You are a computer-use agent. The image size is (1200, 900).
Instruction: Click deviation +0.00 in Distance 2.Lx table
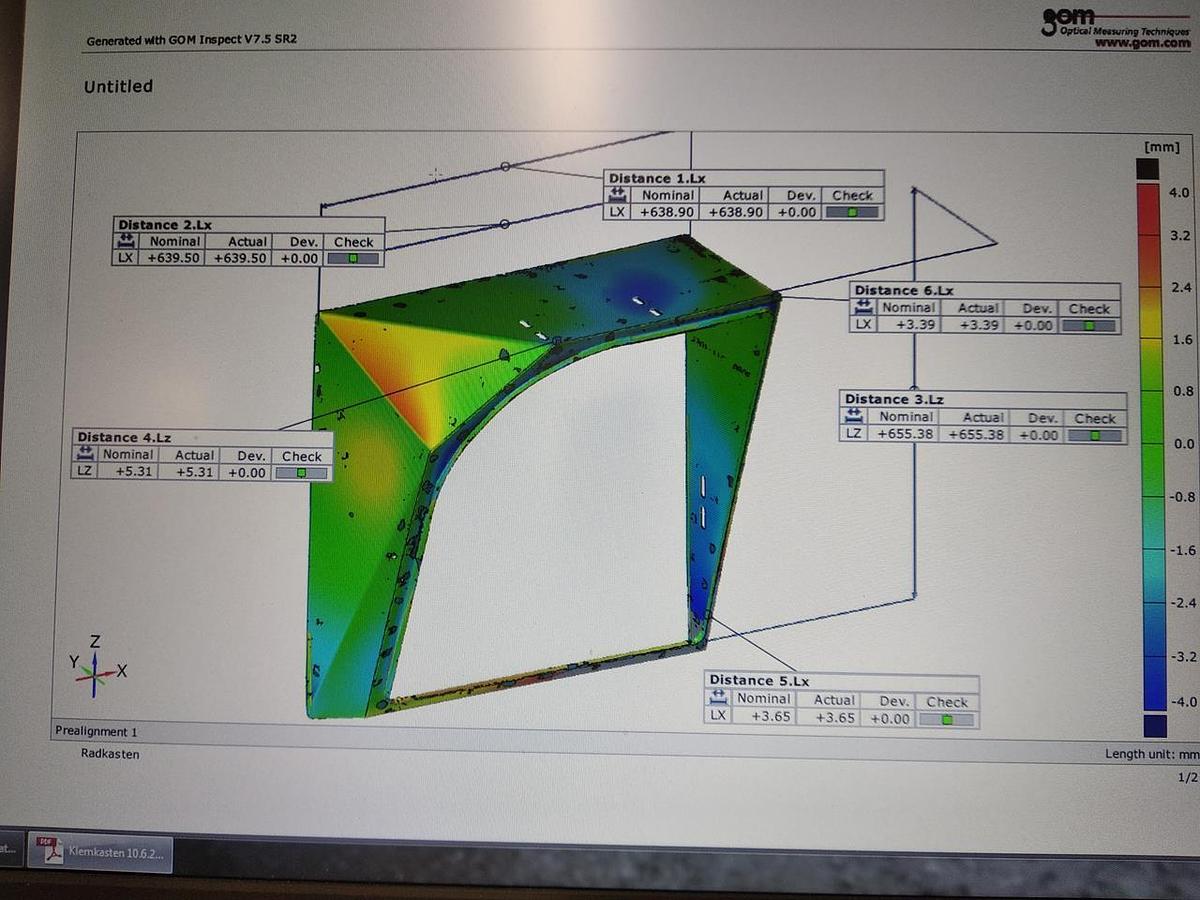click(x=299, y=258)
